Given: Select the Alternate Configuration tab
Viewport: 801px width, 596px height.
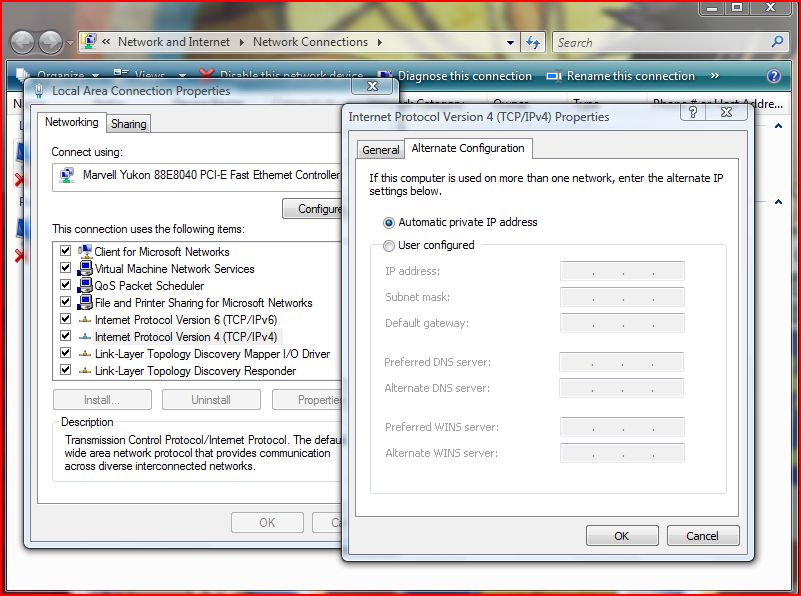Looking at the screenshot, I should point(468,148).
